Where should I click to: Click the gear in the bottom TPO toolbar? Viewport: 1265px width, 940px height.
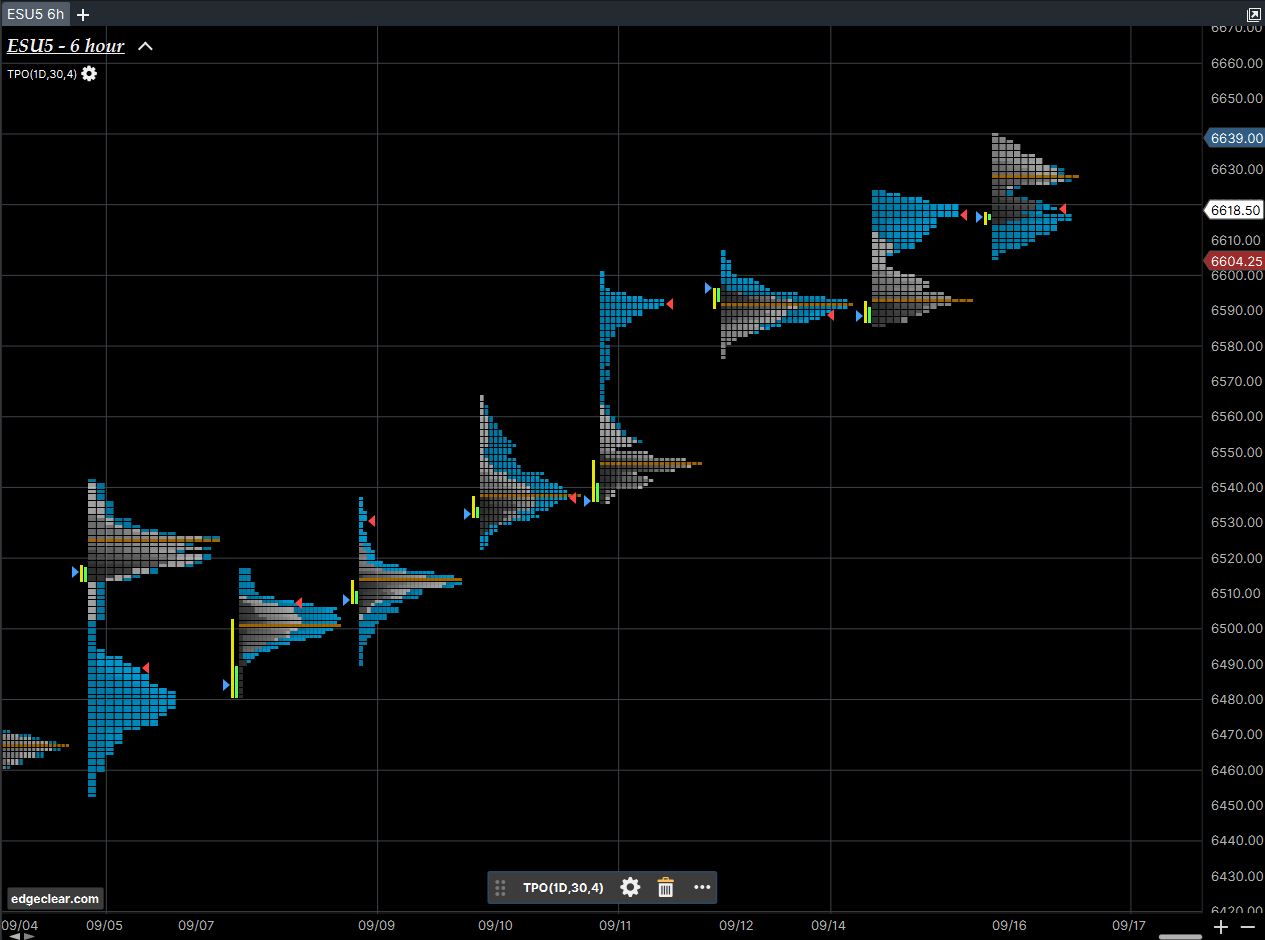pos(630,887)
